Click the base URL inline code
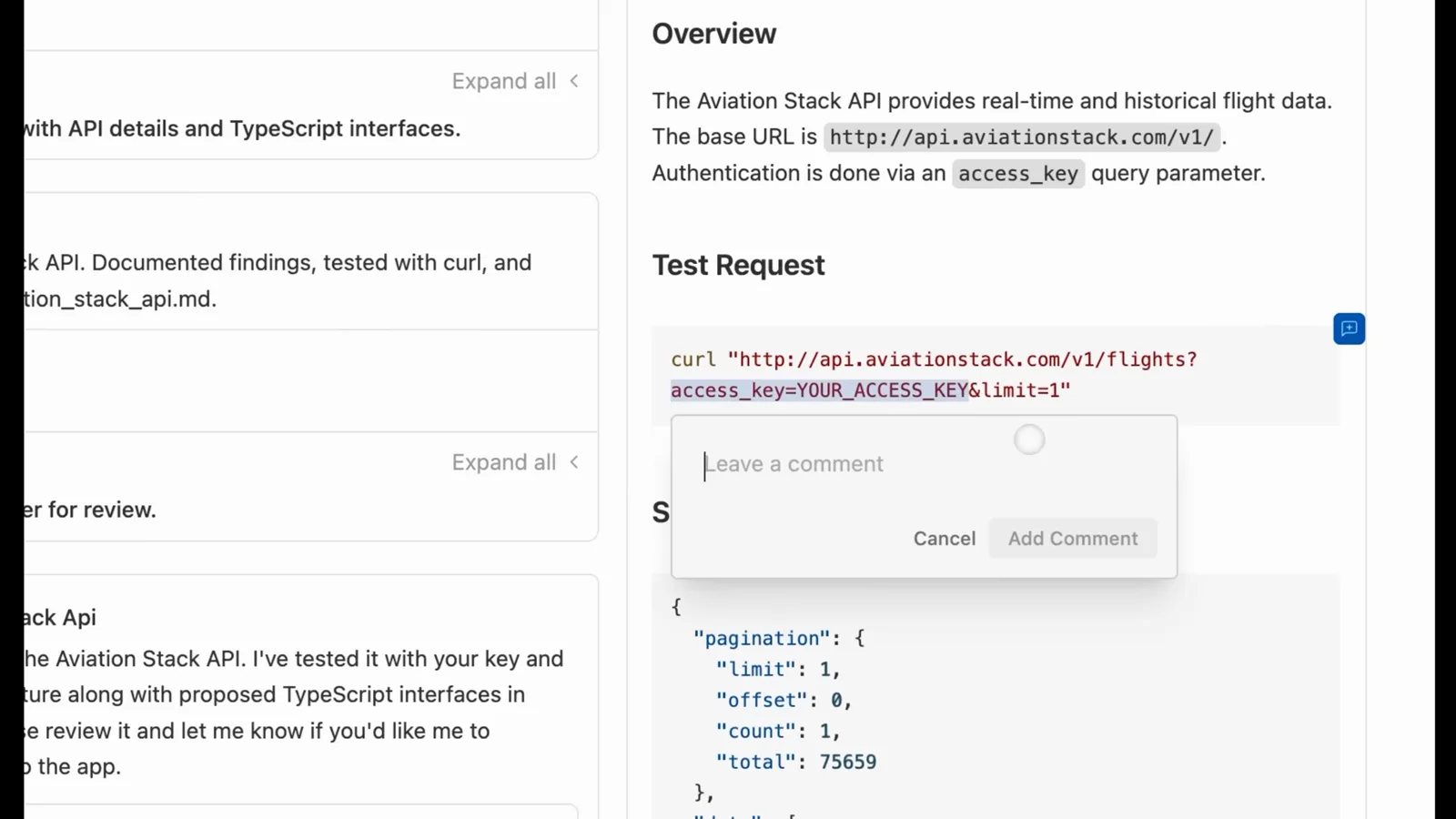The width and height of the screenshot is (1456, 819). [x=1022, y=137]
